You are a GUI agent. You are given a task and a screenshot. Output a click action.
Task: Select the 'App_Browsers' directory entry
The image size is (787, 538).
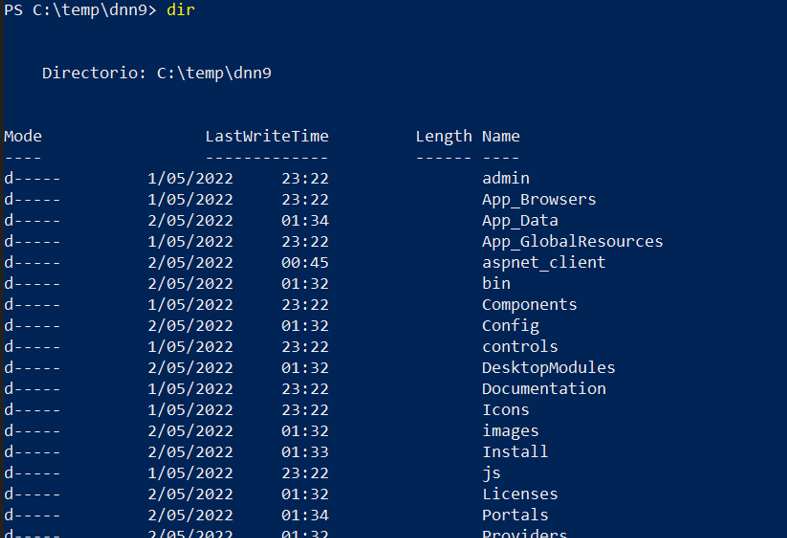tap(539, 199)
